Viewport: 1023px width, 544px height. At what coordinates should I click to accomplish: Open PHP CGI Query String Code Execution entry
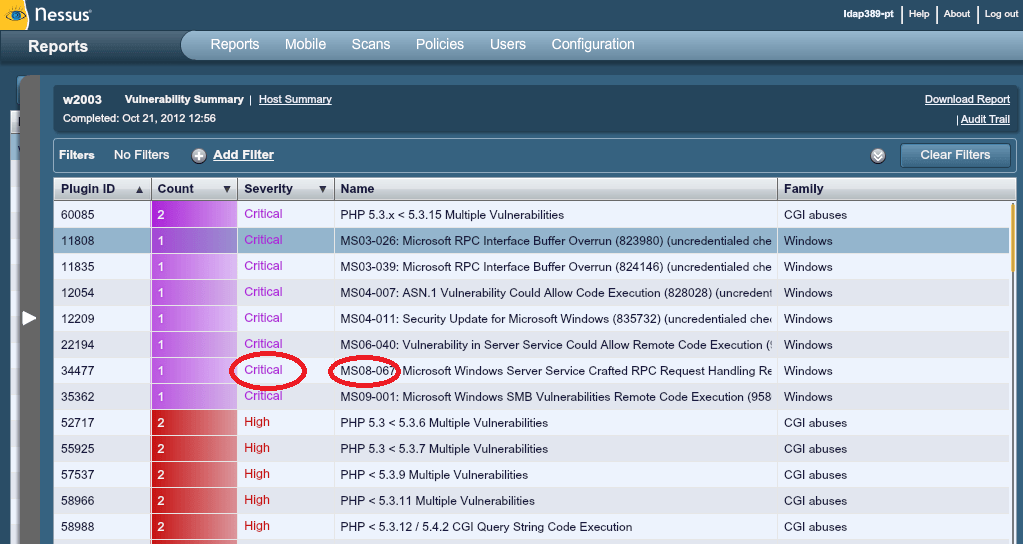486,527
